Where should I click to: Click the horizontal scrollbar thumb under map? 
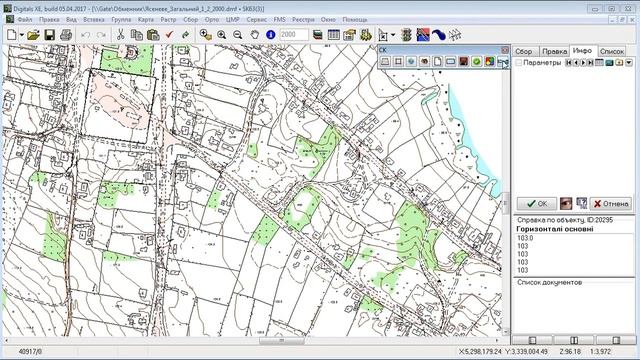click(282, 340)
